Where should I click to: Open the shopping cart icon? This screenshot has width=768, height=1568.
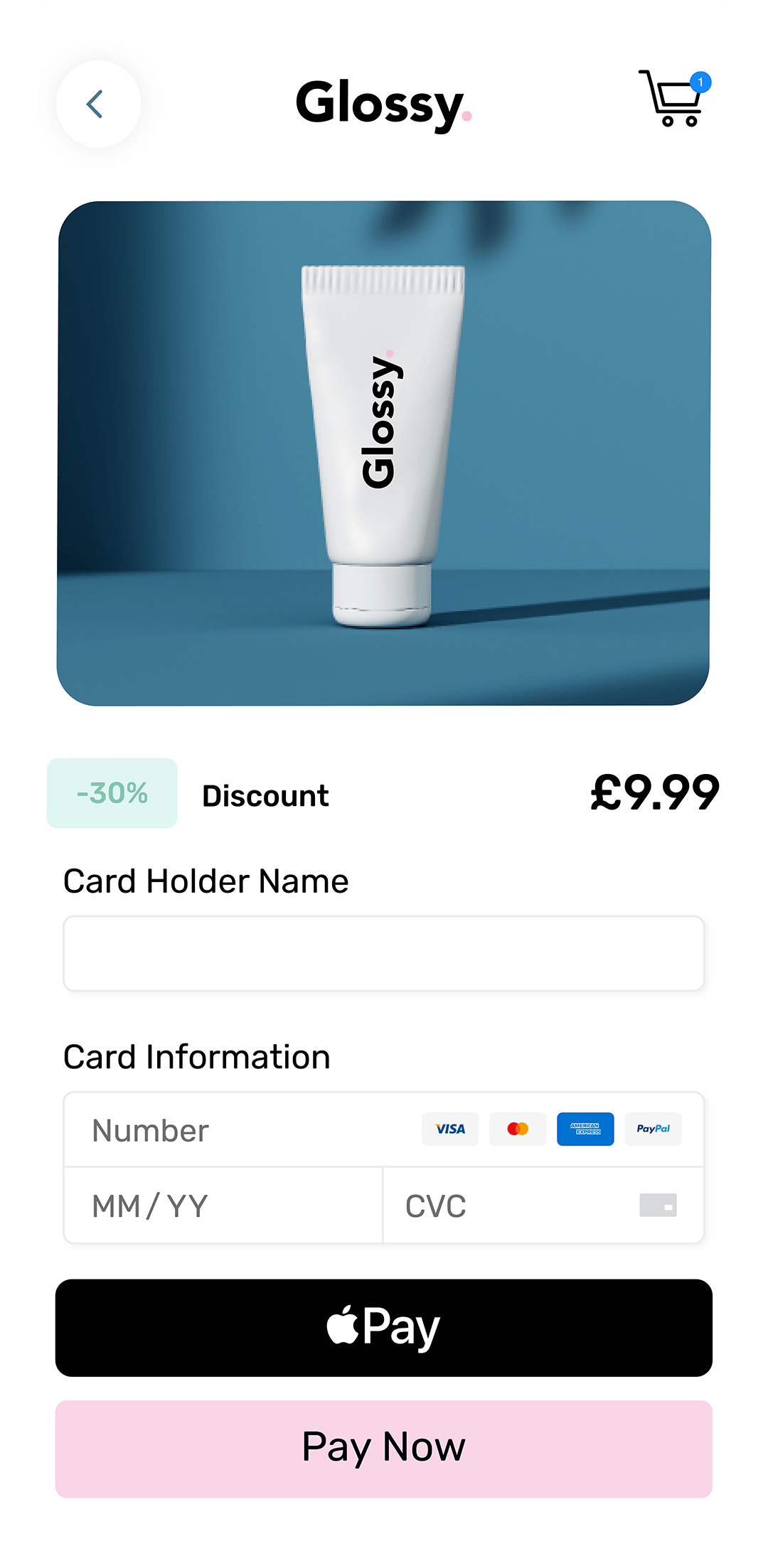[673, 98]
